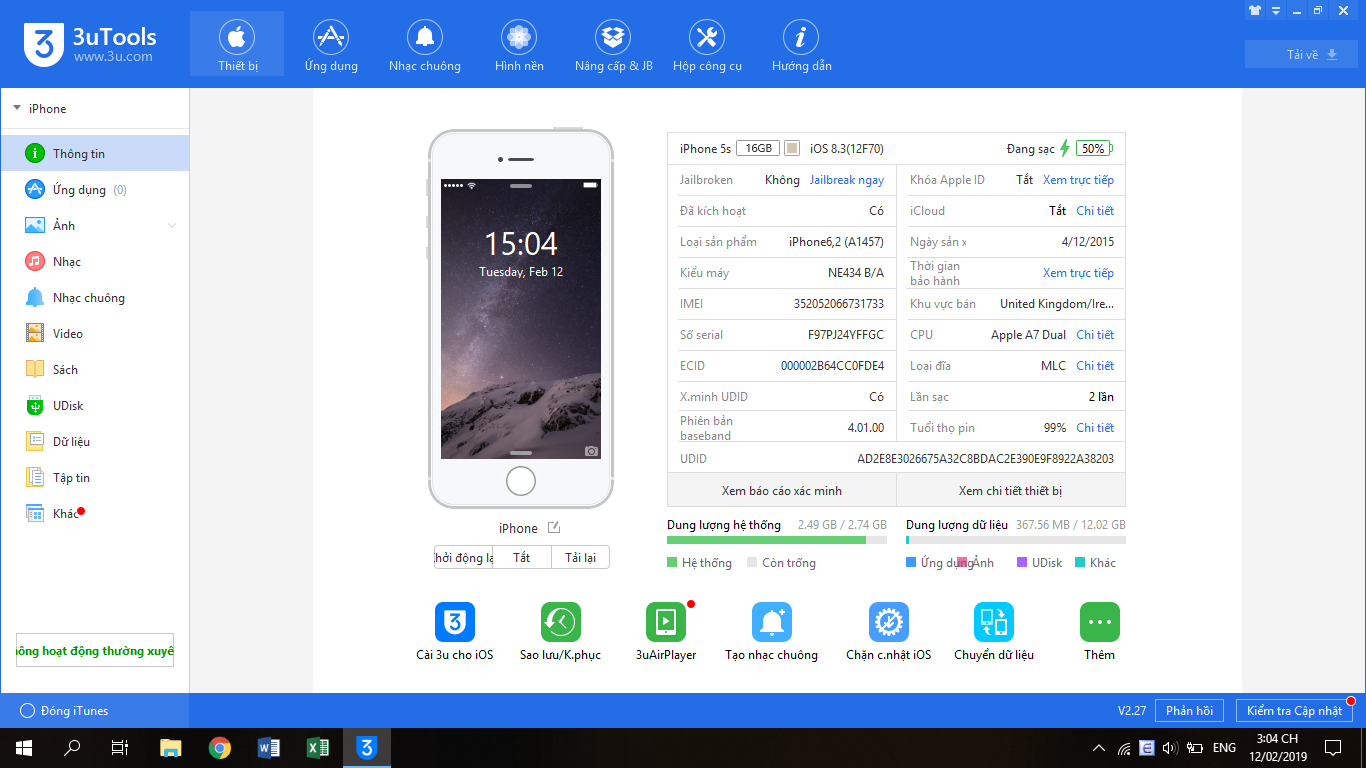Click the iPhone lock screen preview
The height and width of the screenshot is (768, 1366).
click(x=520, y=318)
